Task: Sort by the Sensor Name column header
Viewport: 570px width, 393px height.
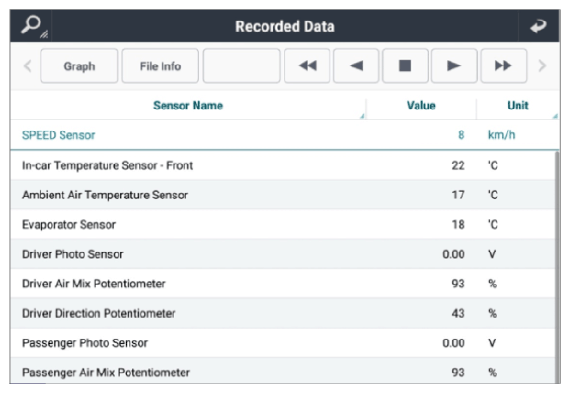Action: click(188, 105)
